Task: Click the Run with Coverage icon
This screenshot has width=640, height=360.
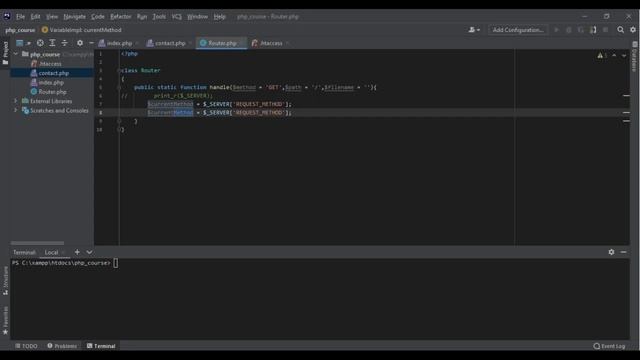Action: (x=581, y=30)
